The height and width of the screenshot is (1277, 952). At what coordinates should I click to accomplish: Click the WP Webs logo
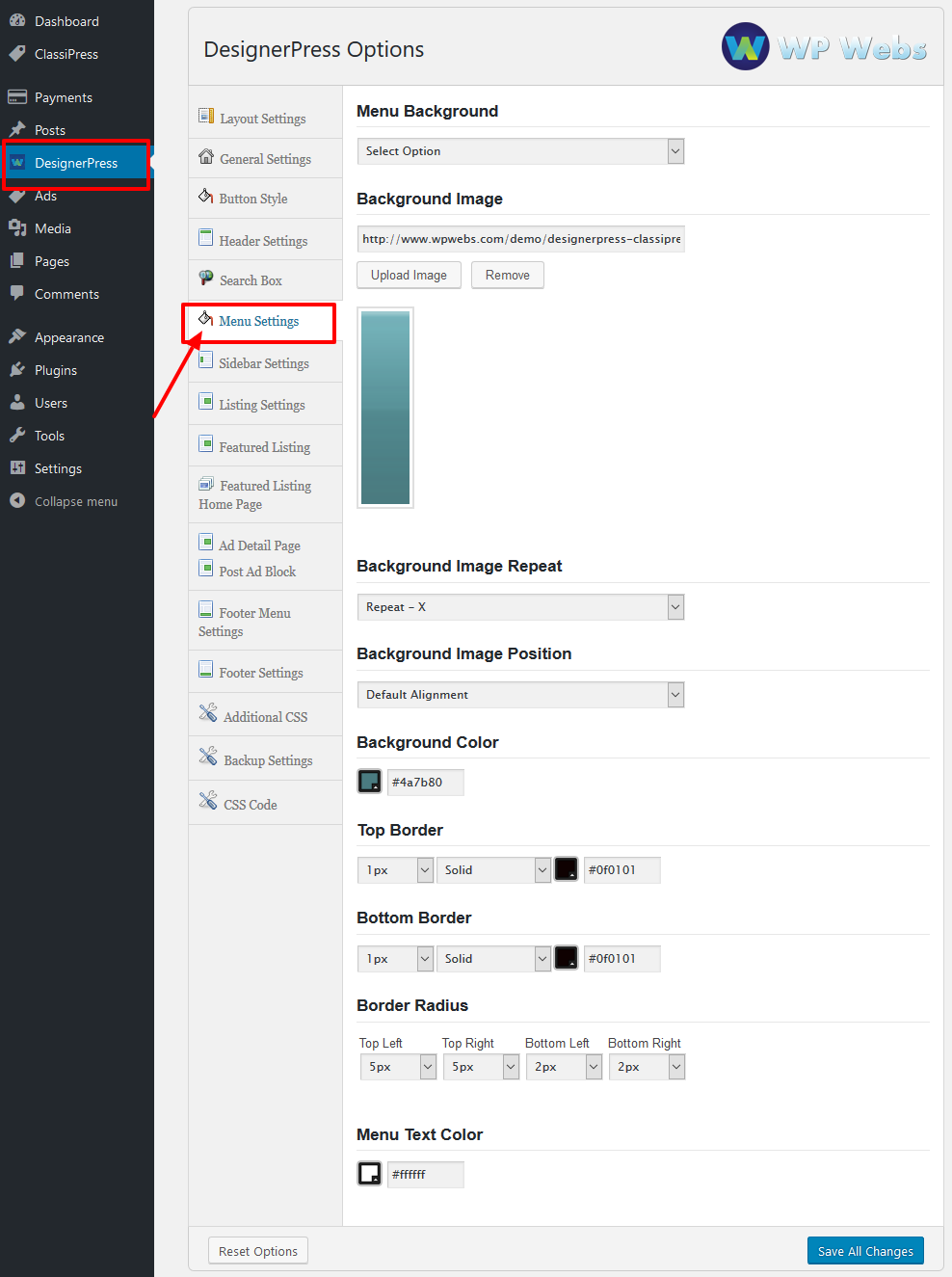[x=825, y=46]
